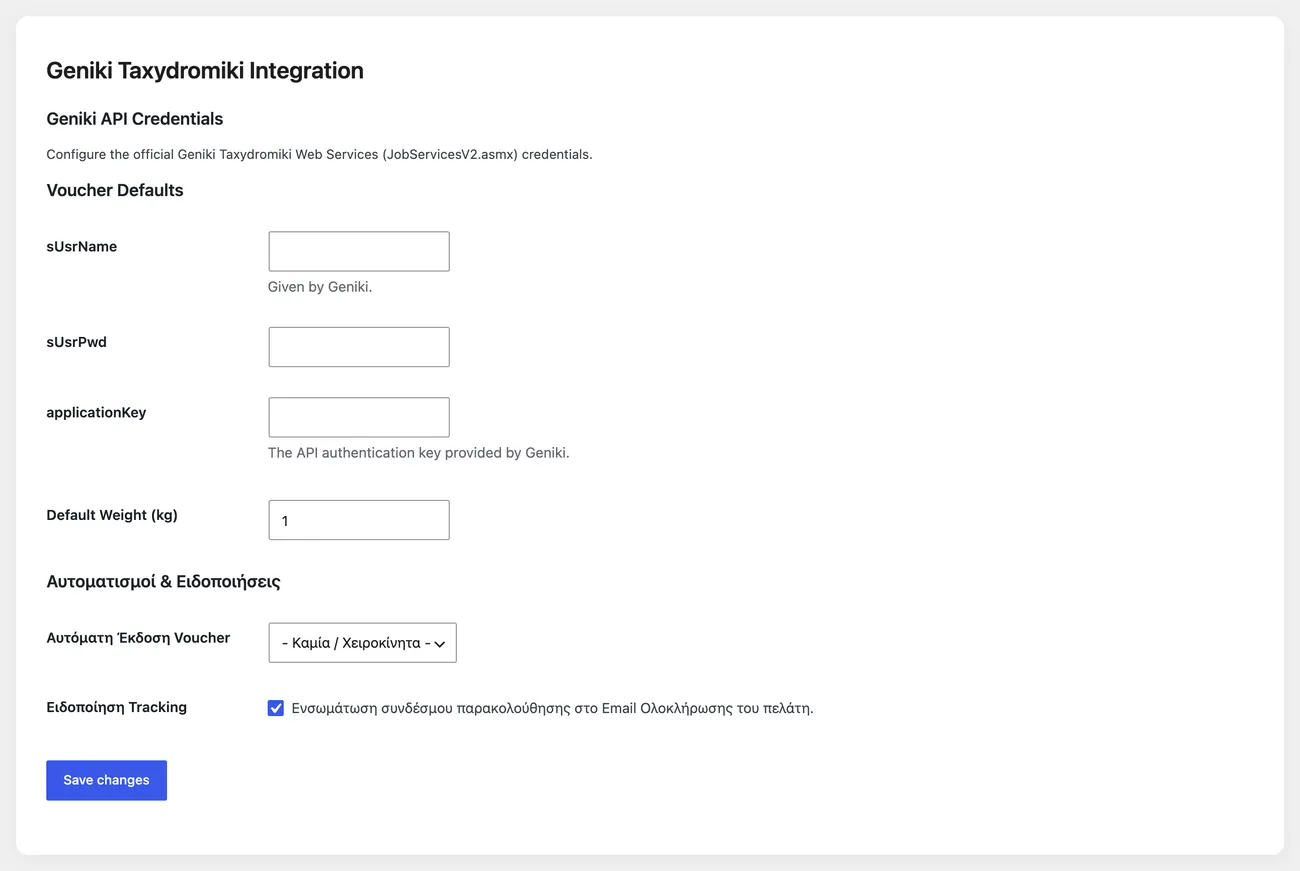Click the Αυτοματισμοί & Ειδοποιήσεις heading

click(163, 581)
